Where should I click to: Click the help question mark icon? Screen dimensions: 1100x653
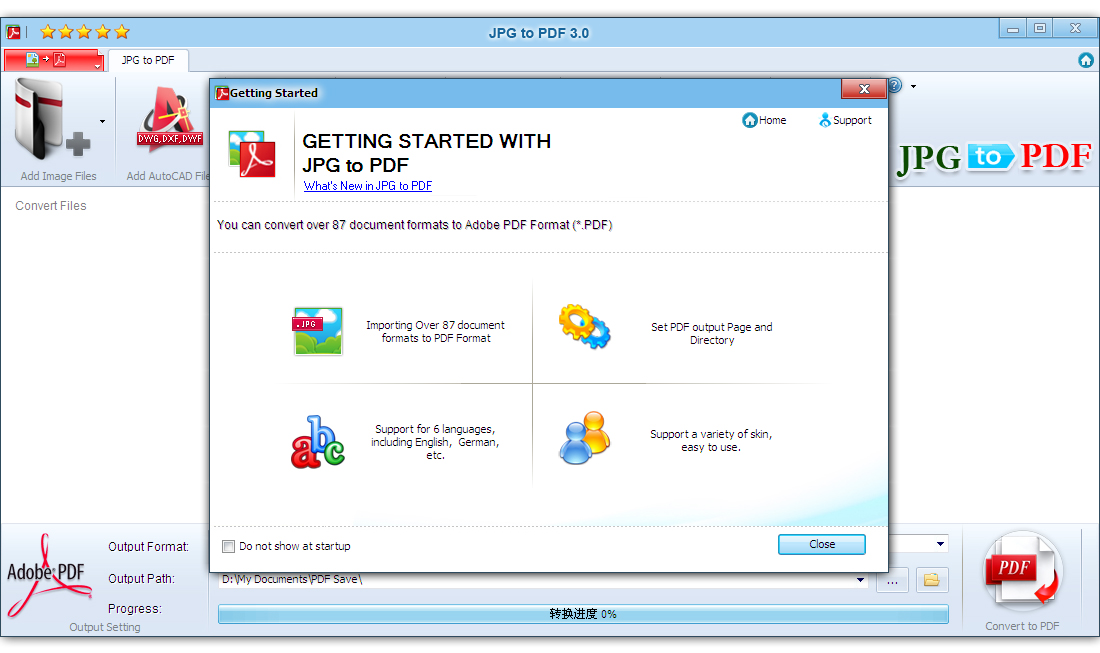coord(895,86)
